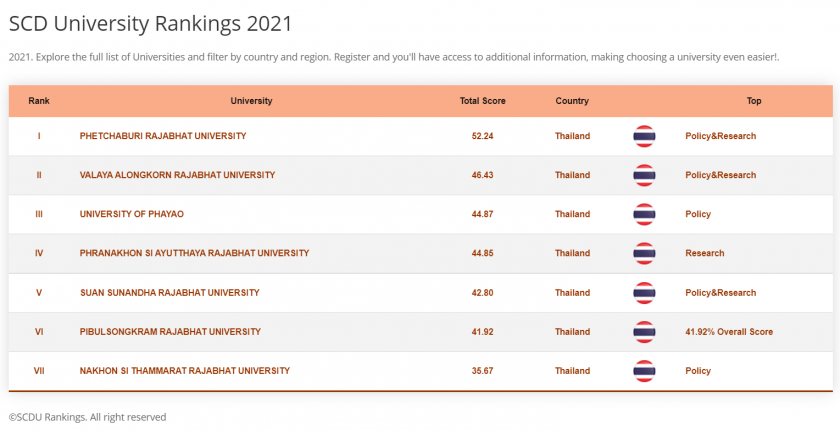Viewport: 840px width, 430px height.
Task: Click Thailand flag beside Valaya Alongkorn Rajabhat University
Action: [644, 175]
